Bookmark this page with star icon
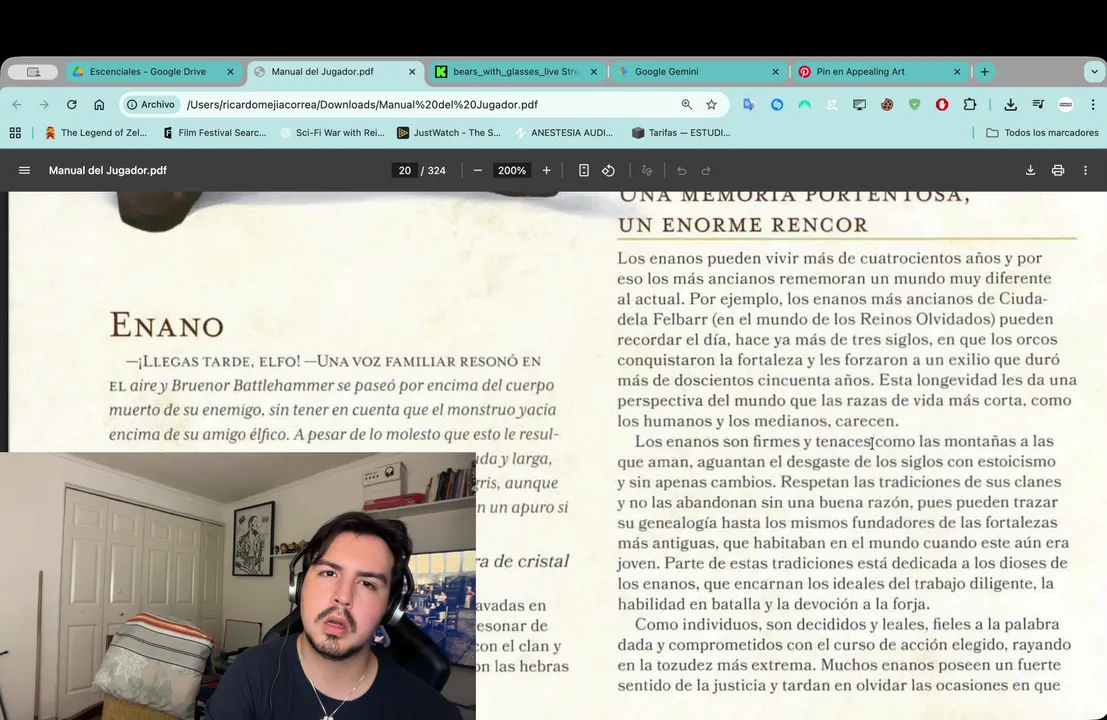The width and height of the screenshot is (1107, 720). pos(712,104)
